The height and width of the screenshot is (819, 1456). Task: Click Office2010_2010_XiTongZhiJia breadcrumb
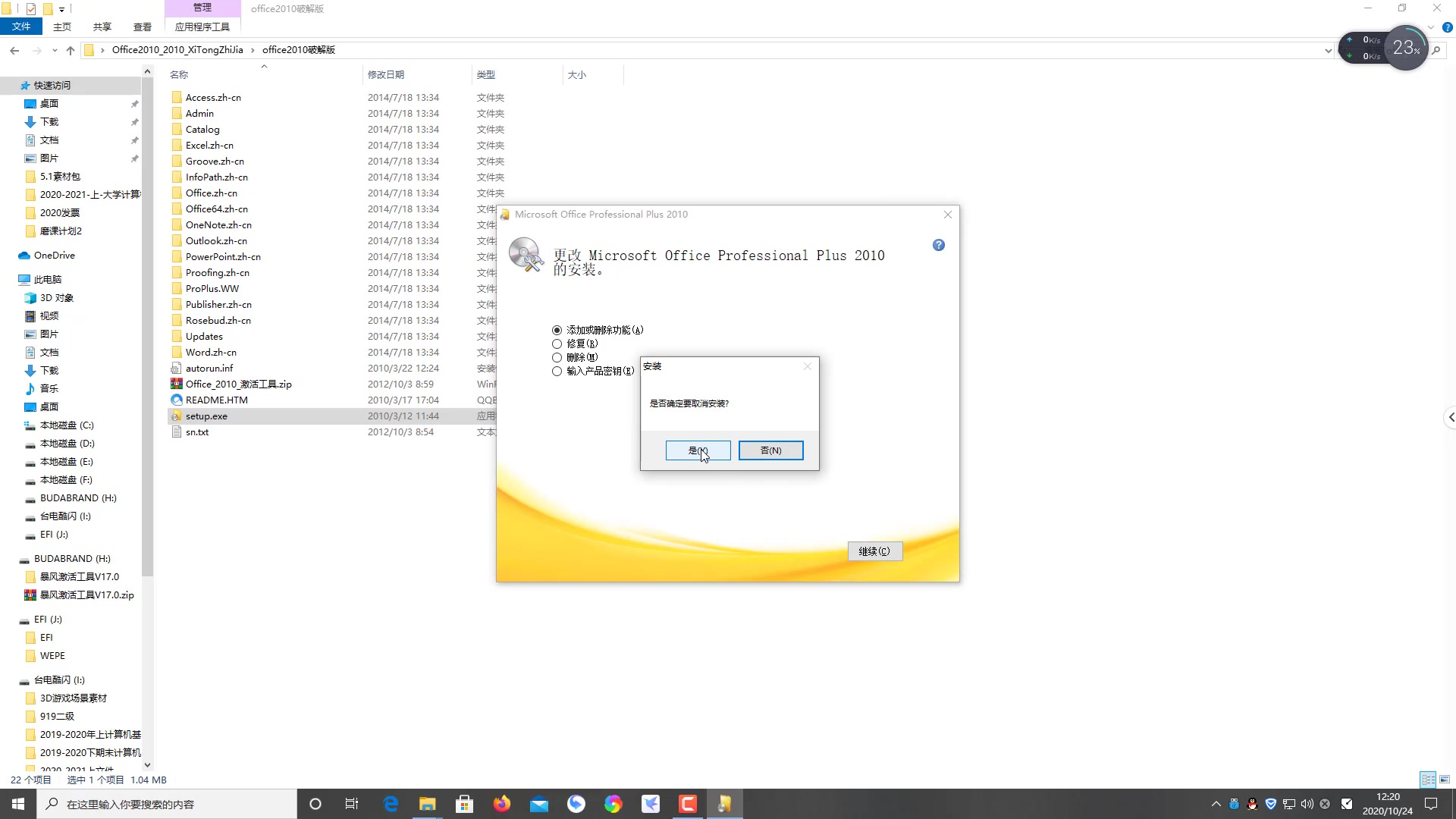pos(177,50)
